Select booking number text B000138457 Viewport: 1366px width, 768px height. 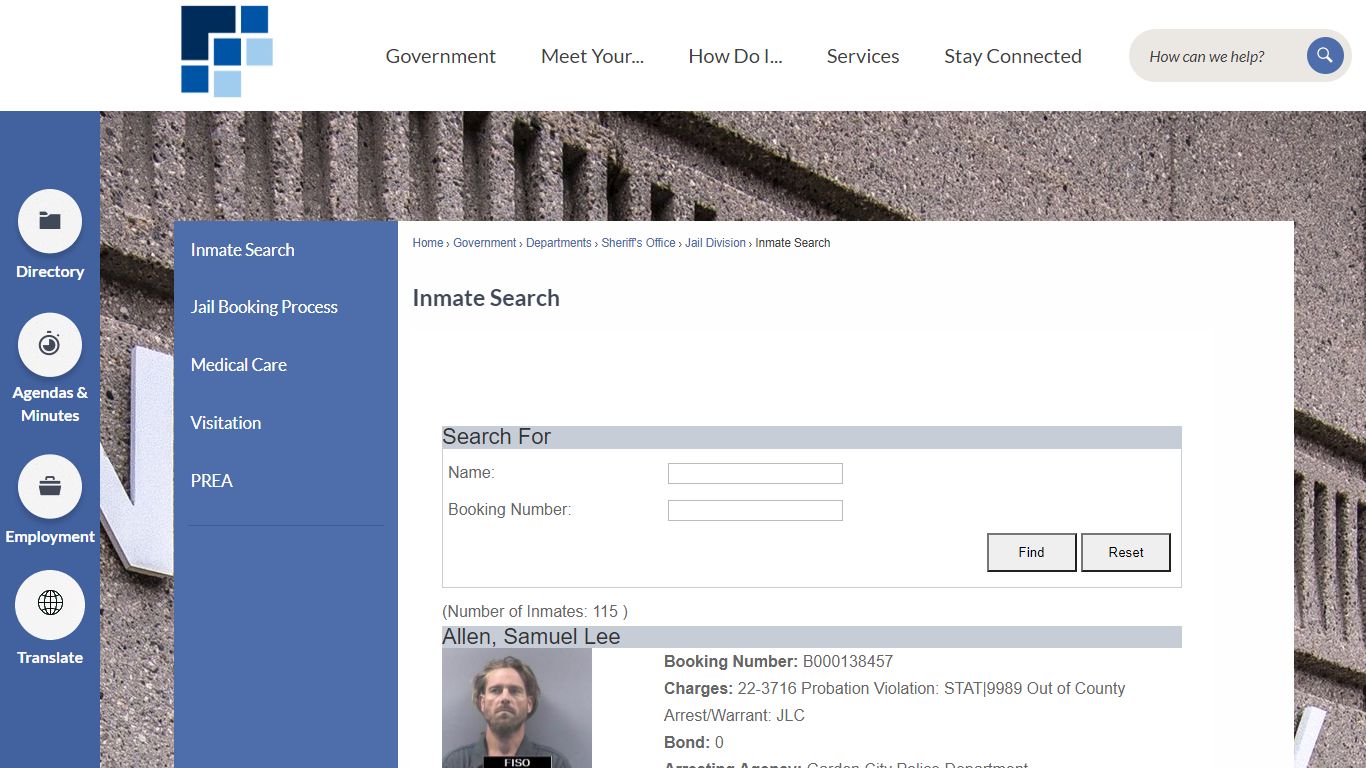848,662
